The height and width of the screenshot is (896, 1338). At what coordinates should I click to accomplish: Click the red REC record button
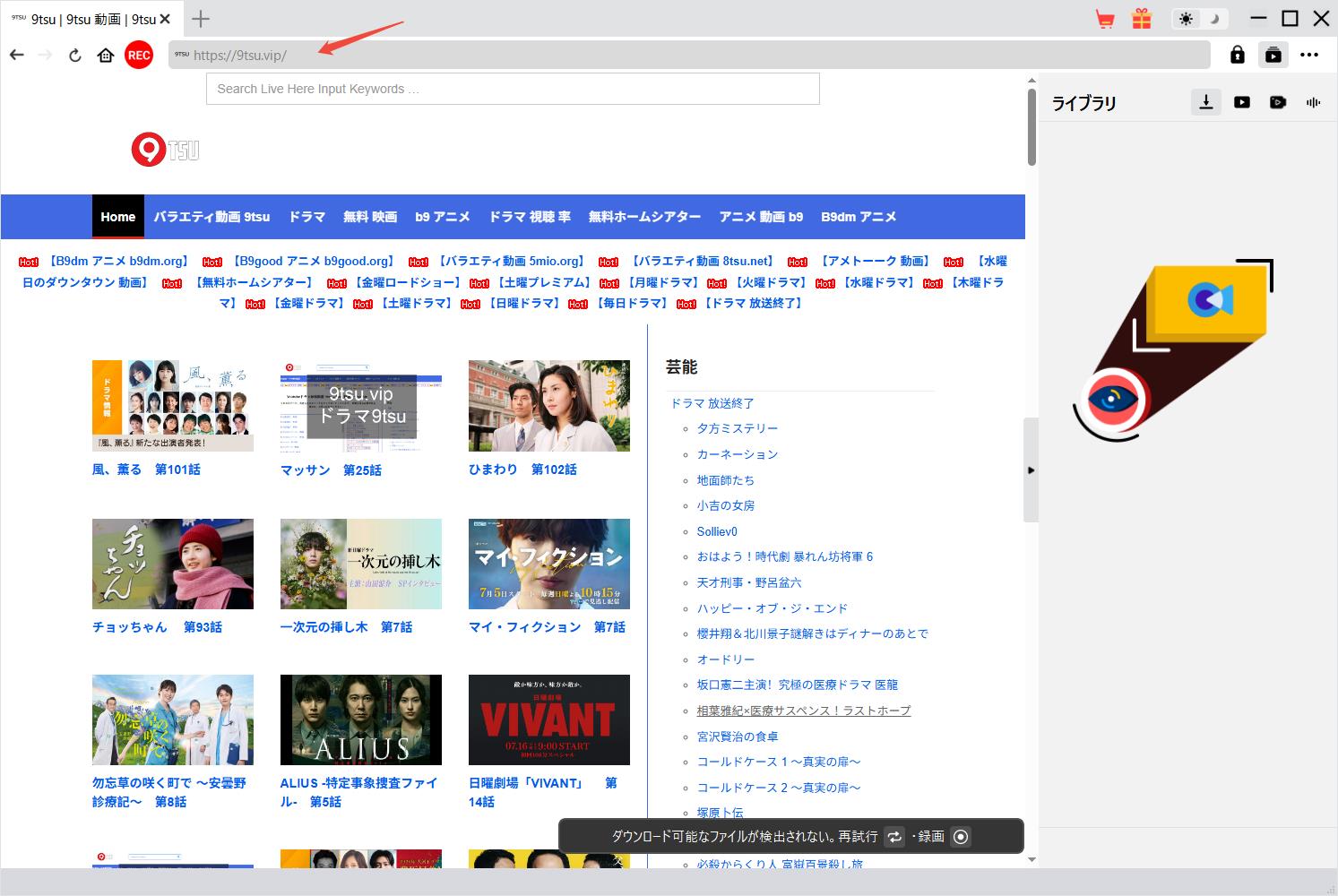pyautogui.click(x=139, y=55)
